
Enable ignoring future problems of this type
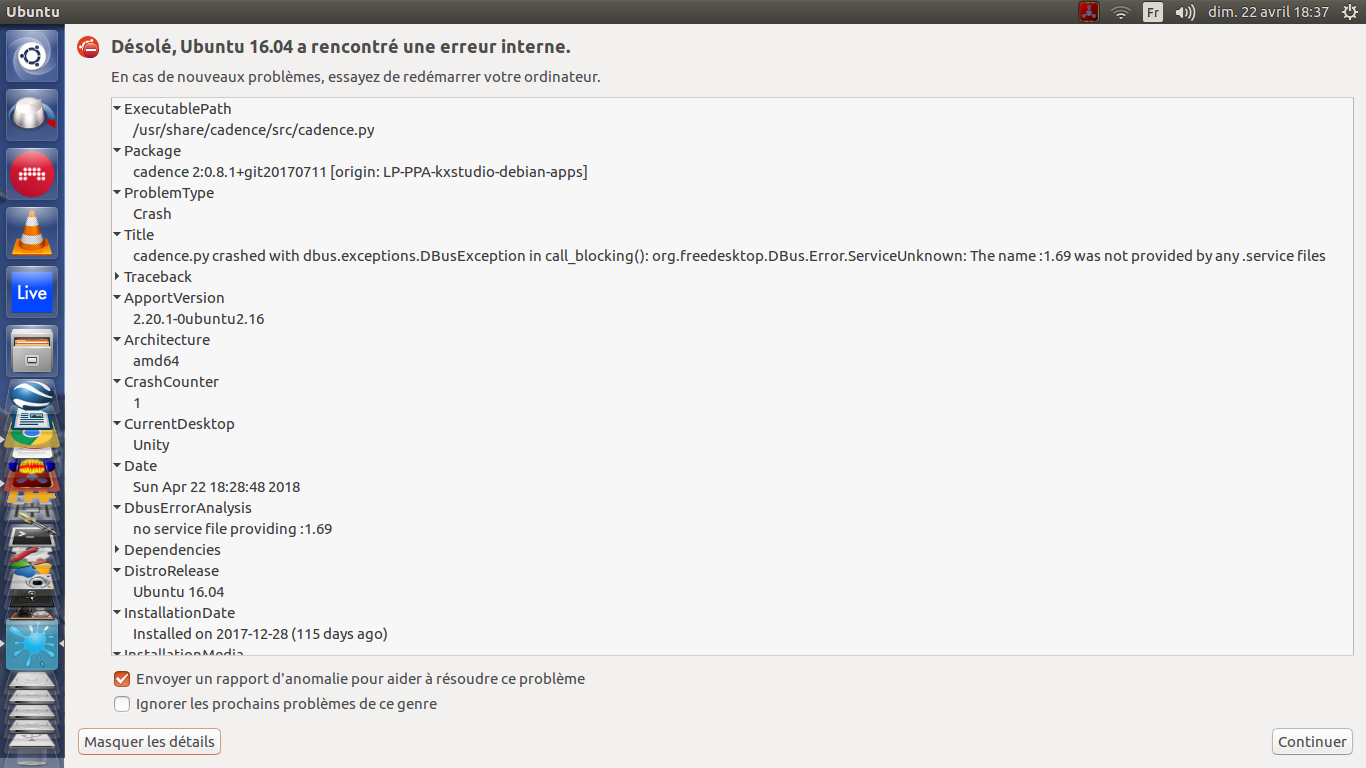tap(122, 704)
